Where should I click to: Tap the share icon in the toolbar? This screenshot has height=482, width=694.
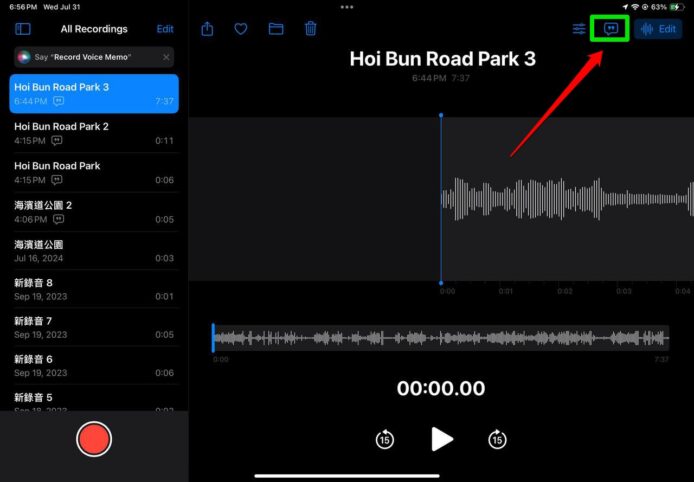[x=207, y=29]
